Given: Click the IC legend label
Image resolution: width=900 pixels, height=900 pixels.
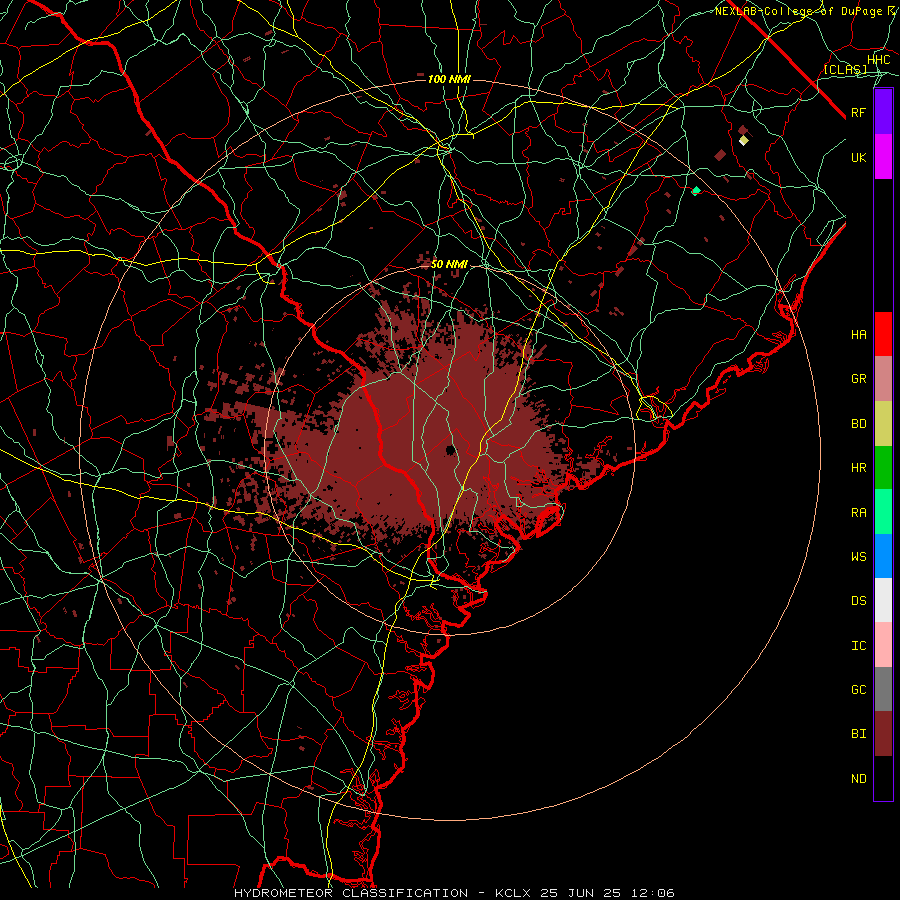Looking at the screenshot, I should click(x=859, y=646).
